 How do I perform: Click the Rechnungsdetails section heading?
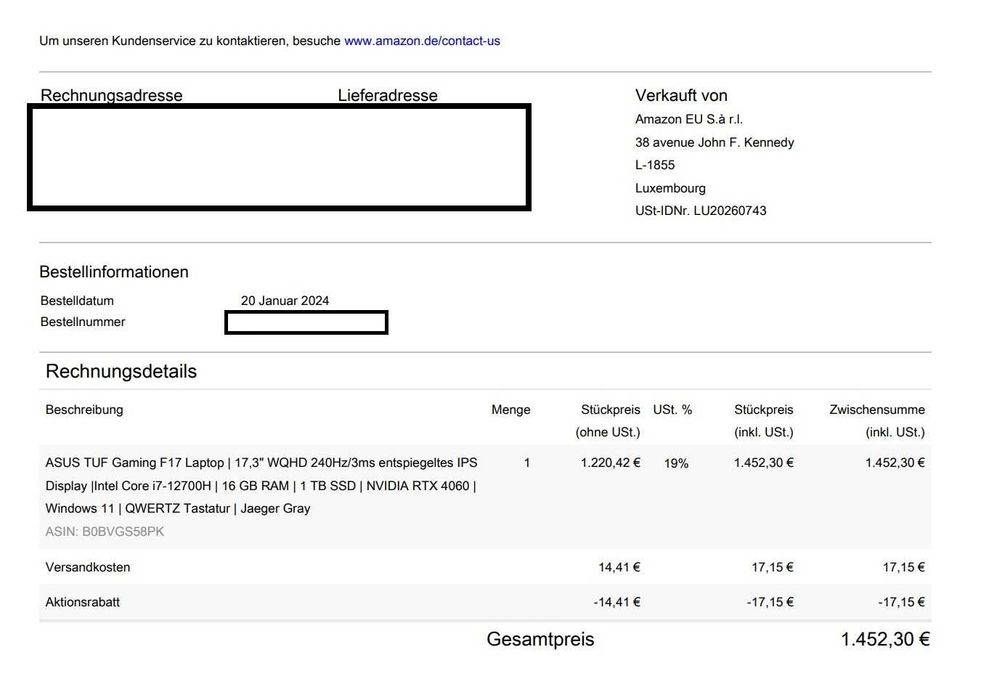(121, 372)
